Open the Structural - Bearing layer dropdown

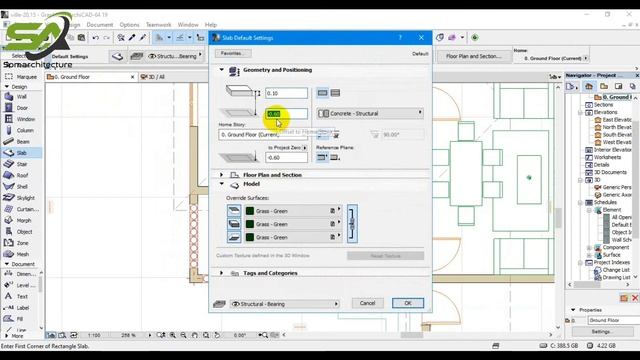[285, 304]
